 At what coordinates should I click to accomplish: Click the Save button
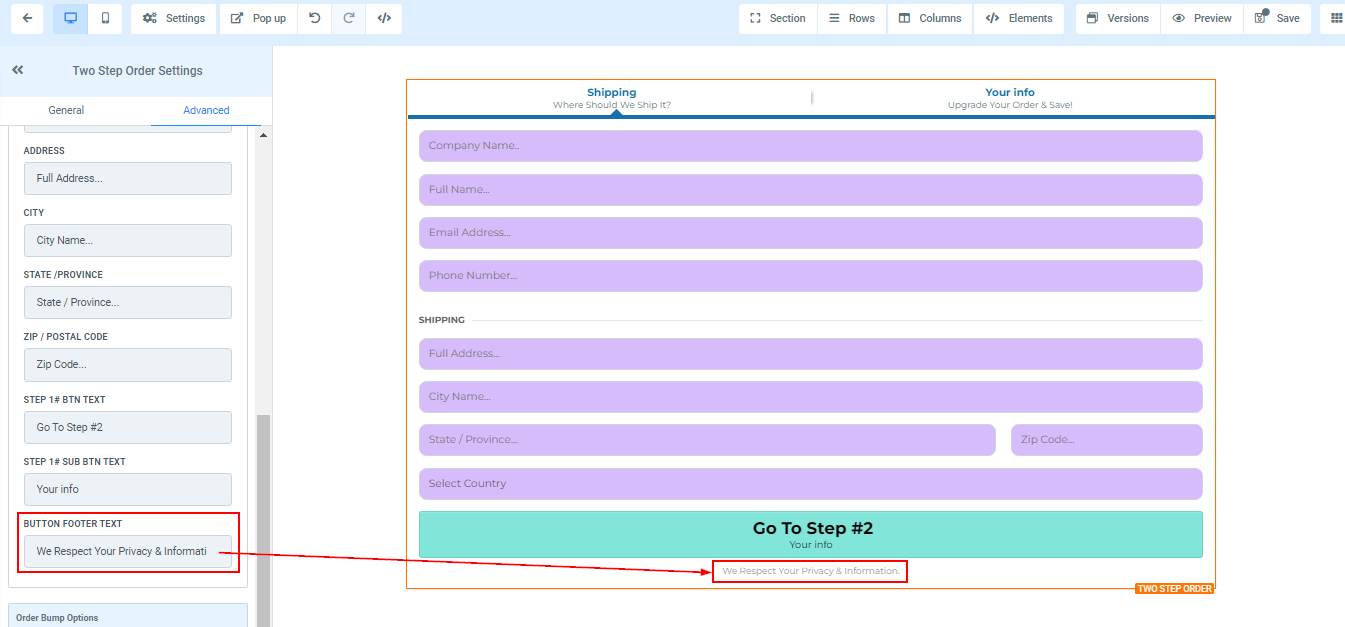coord(1277,18)
